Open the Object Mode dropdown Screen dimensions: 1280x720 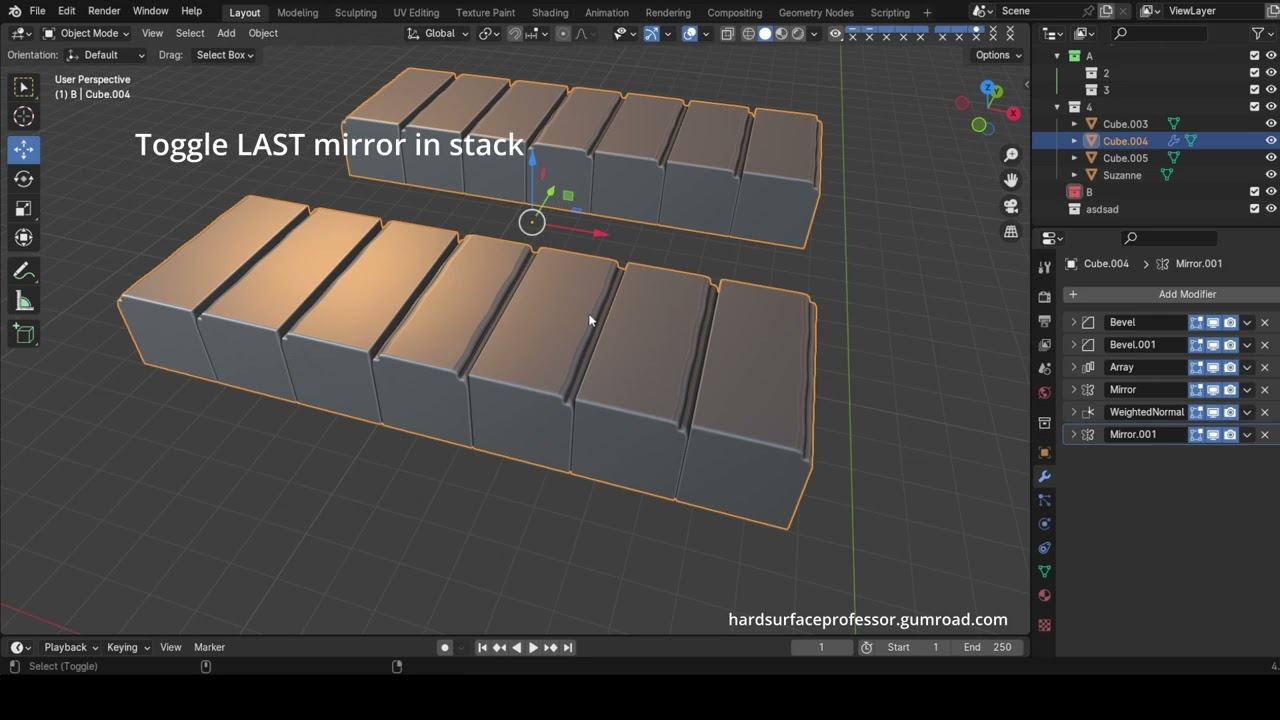tap(86, 33)
